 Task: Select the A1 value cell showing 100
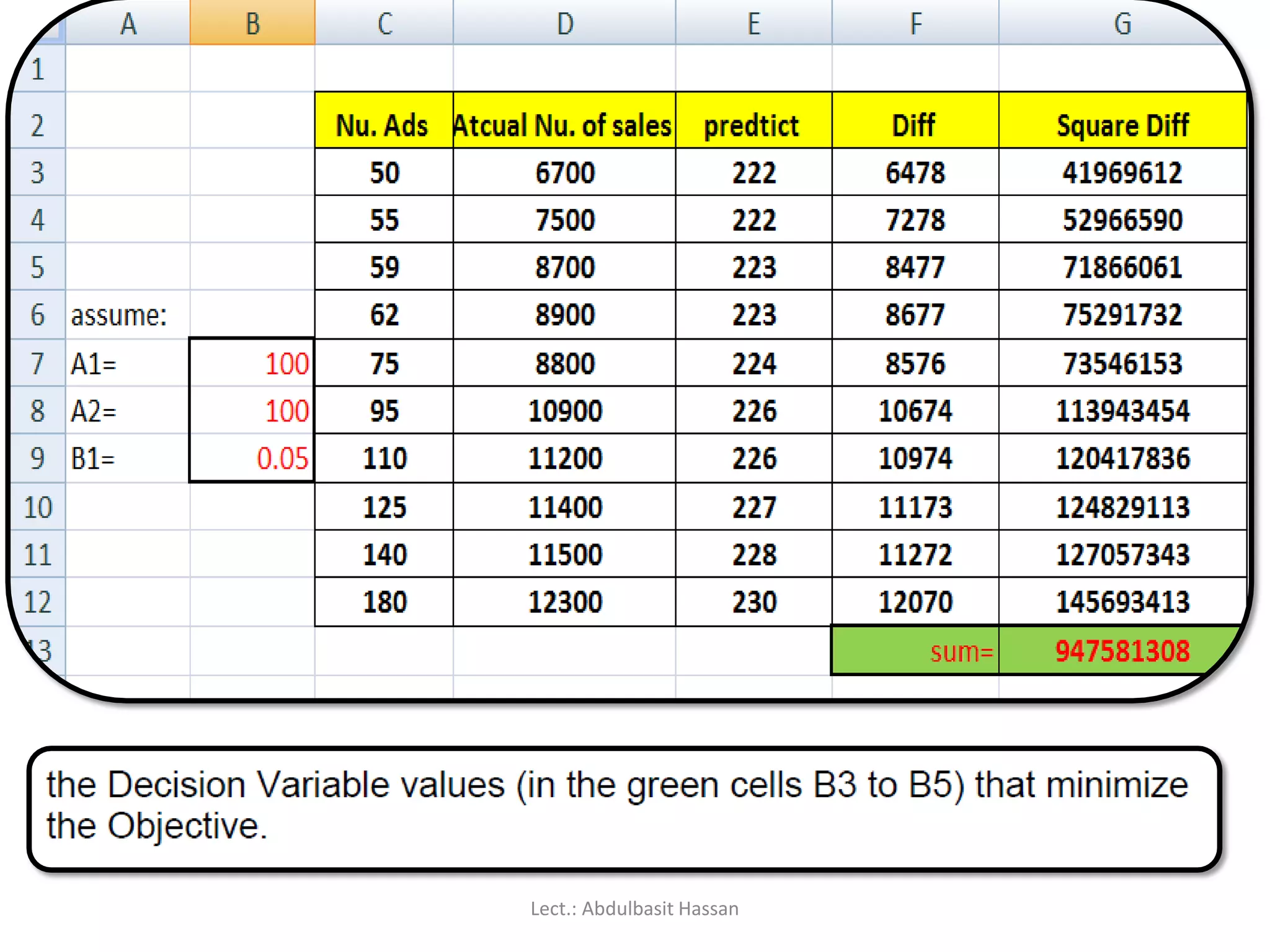click(252, 363)
